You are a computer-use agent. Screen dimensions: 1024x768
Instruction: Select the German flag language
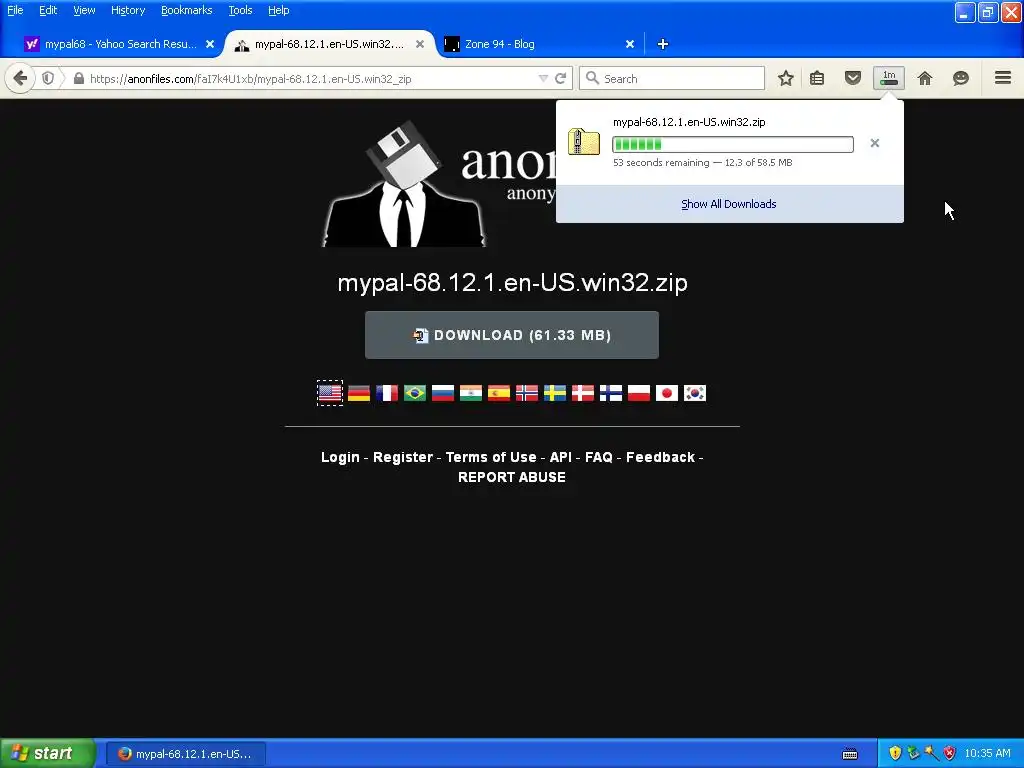[359, 393]
